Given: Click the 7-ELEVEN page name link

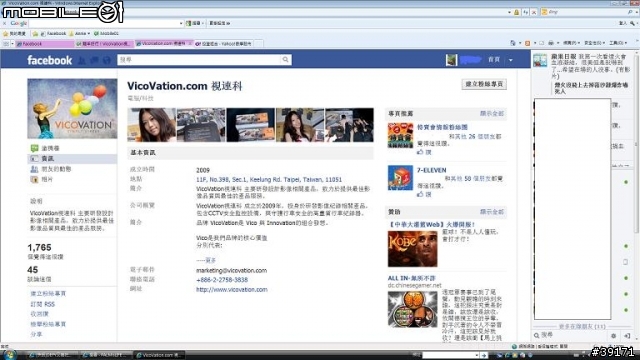Looking at the screenshot, I should [431, 170].
